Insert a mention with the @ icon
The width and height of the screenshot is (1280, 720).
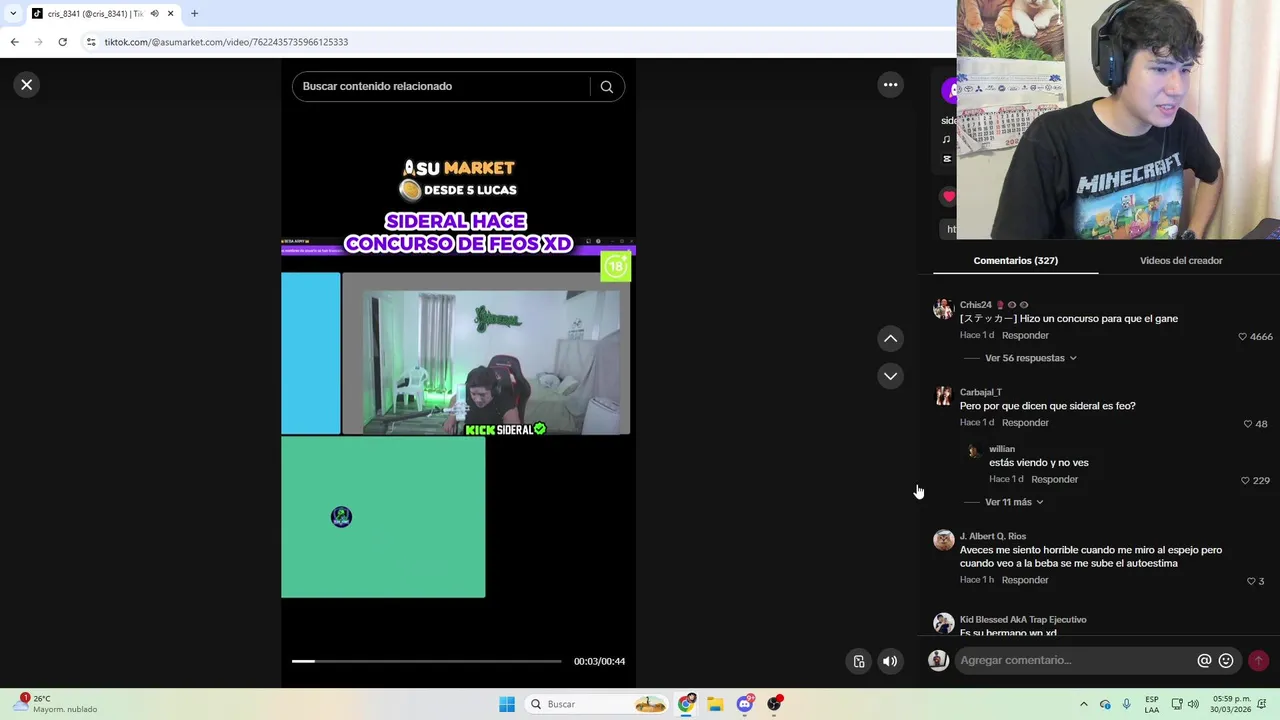[1204, 660]
